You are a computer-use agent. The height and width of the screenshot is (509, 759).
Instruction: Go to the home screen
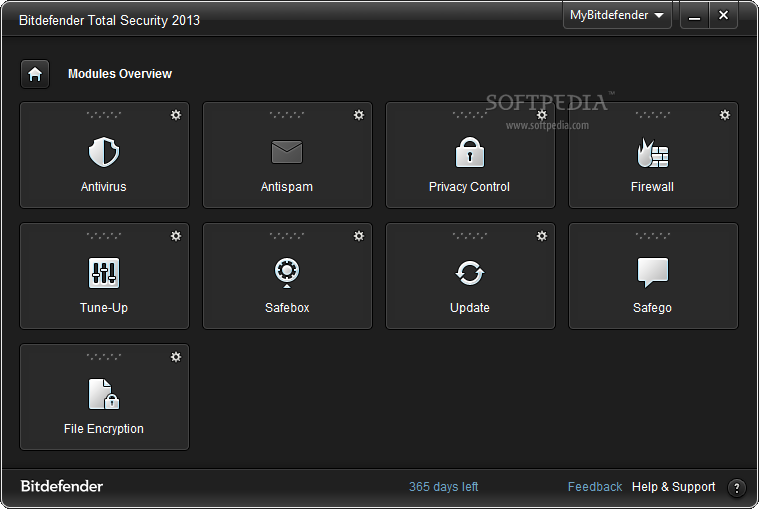(35, 74)
